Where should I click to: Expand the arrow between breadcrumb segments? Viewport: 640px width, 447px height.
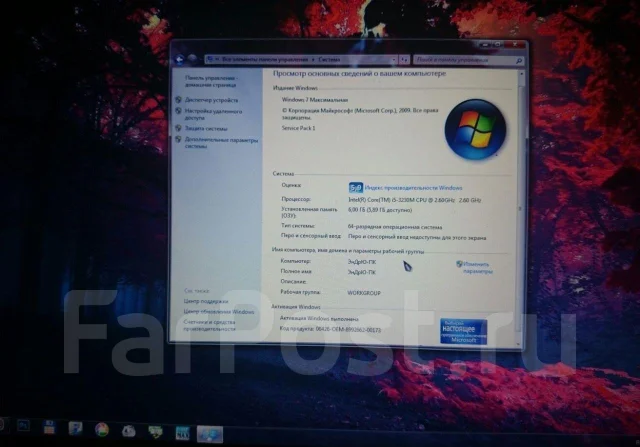tap(313, 60)
